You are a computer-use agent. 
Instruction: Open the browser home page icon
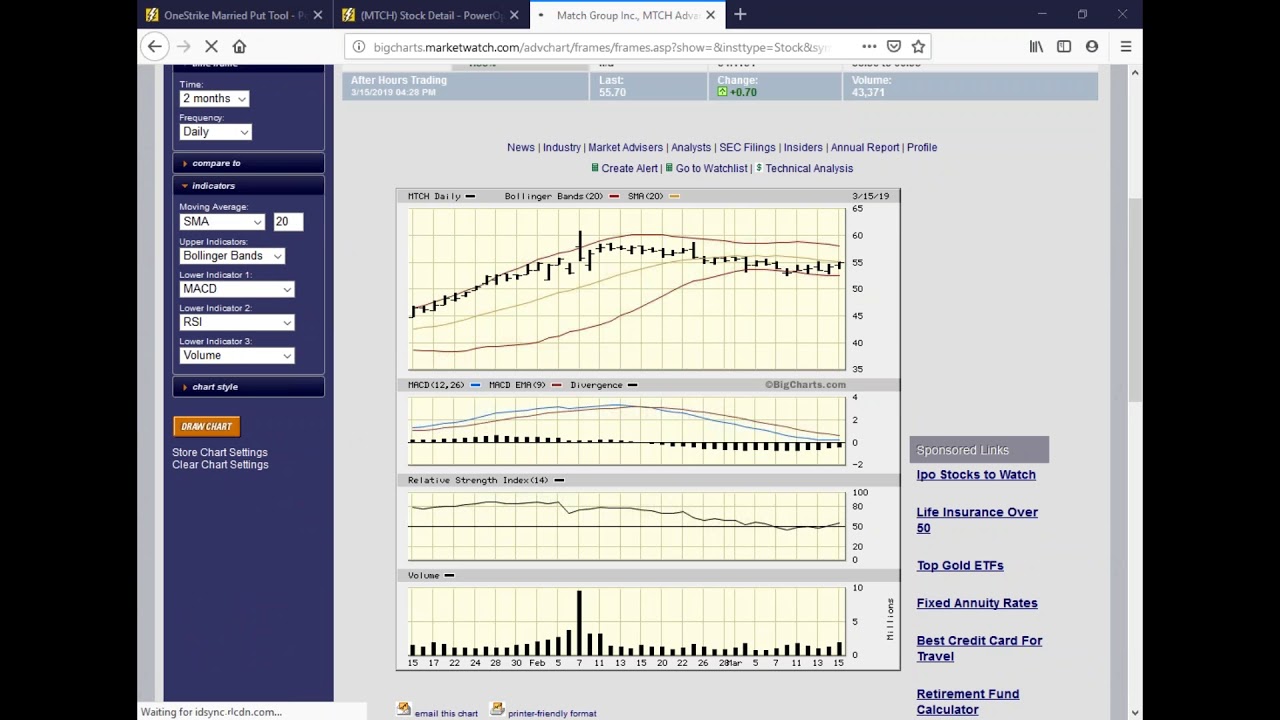[239, 46]
